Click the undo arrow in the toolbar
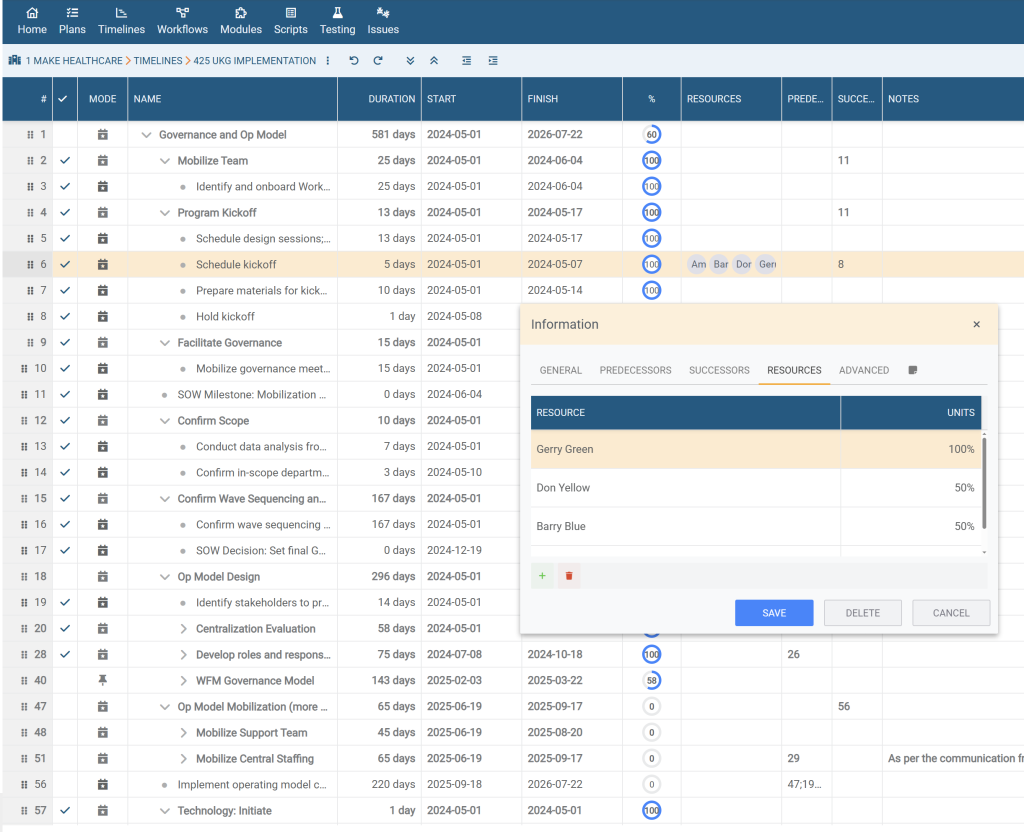1024x832 pixels. (354, 61)
